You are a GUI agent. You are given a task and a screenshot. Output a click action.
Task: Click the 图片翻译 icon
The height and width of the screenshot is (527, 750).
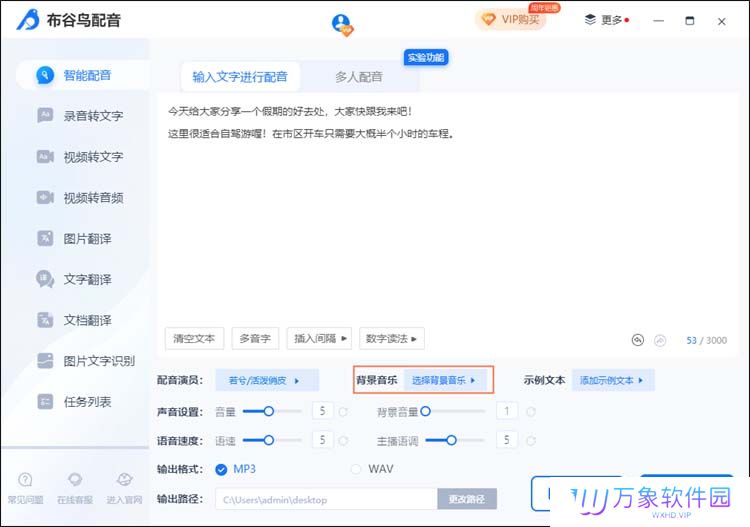[x=45, y=238]
